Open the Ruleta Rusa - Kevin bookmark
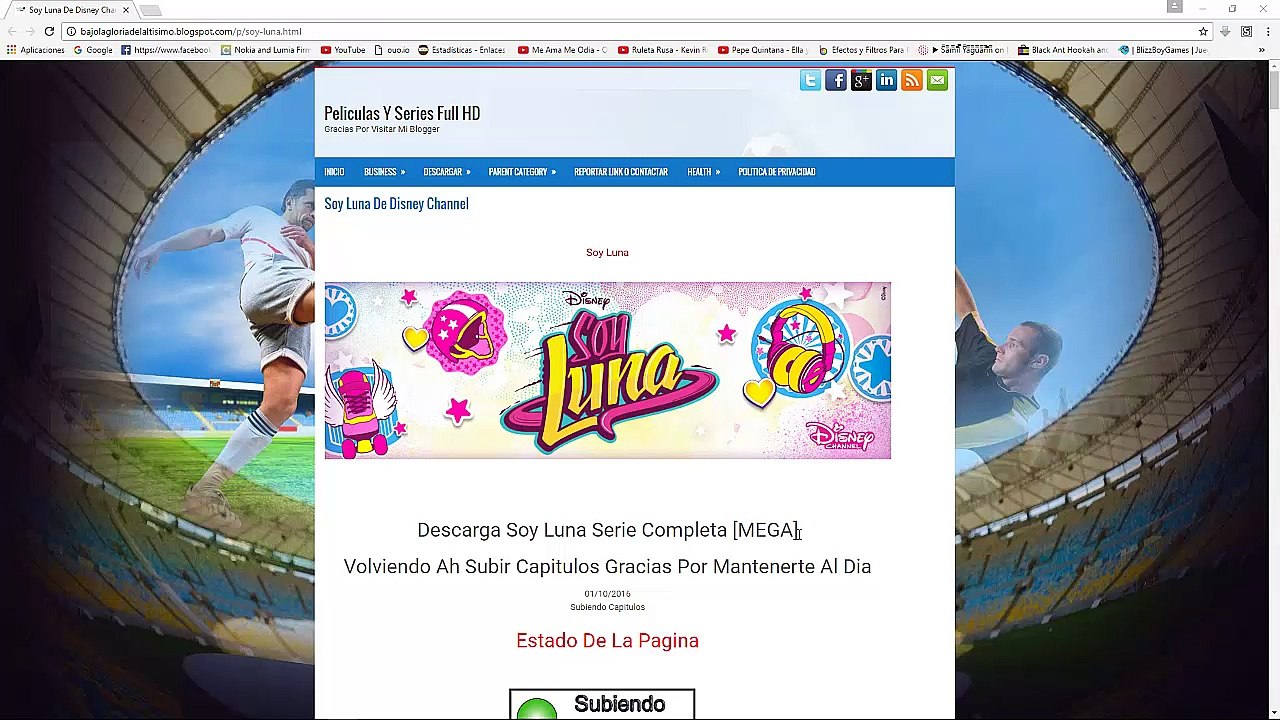Image resolution: width=1280 pixels, height=720 pixels. [x=663, y=50]
